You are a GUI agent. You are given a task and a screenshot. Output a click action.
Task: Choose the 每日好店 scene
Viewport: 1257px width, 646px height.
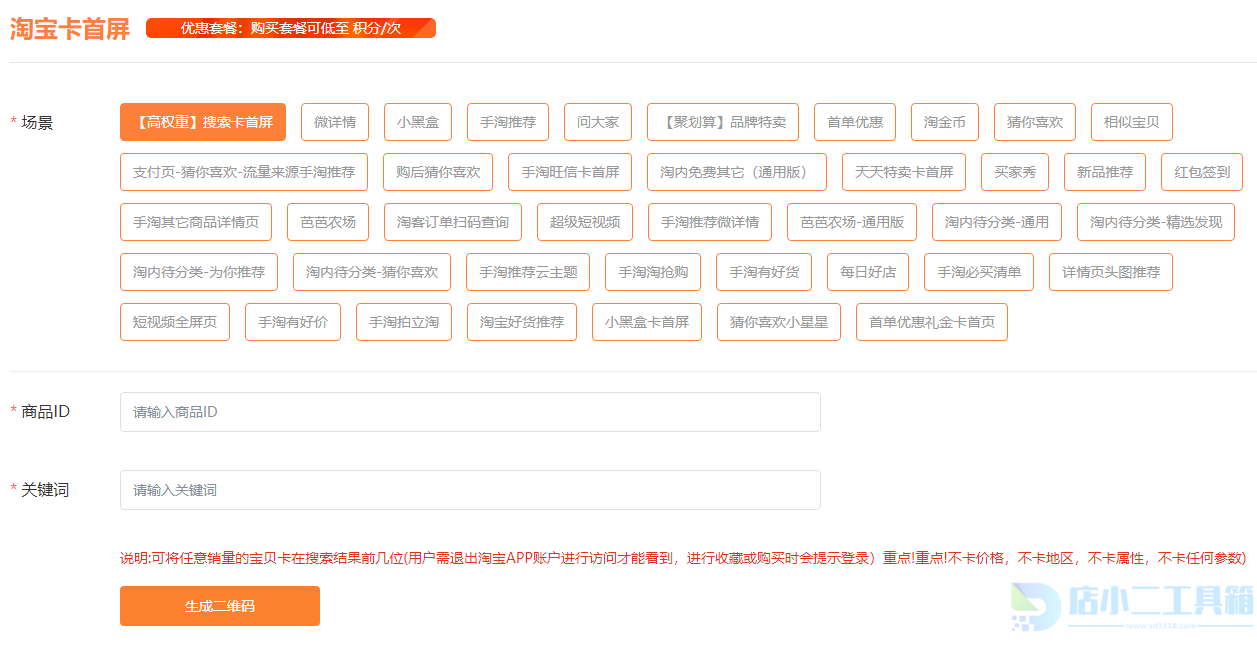pos(868,272)
